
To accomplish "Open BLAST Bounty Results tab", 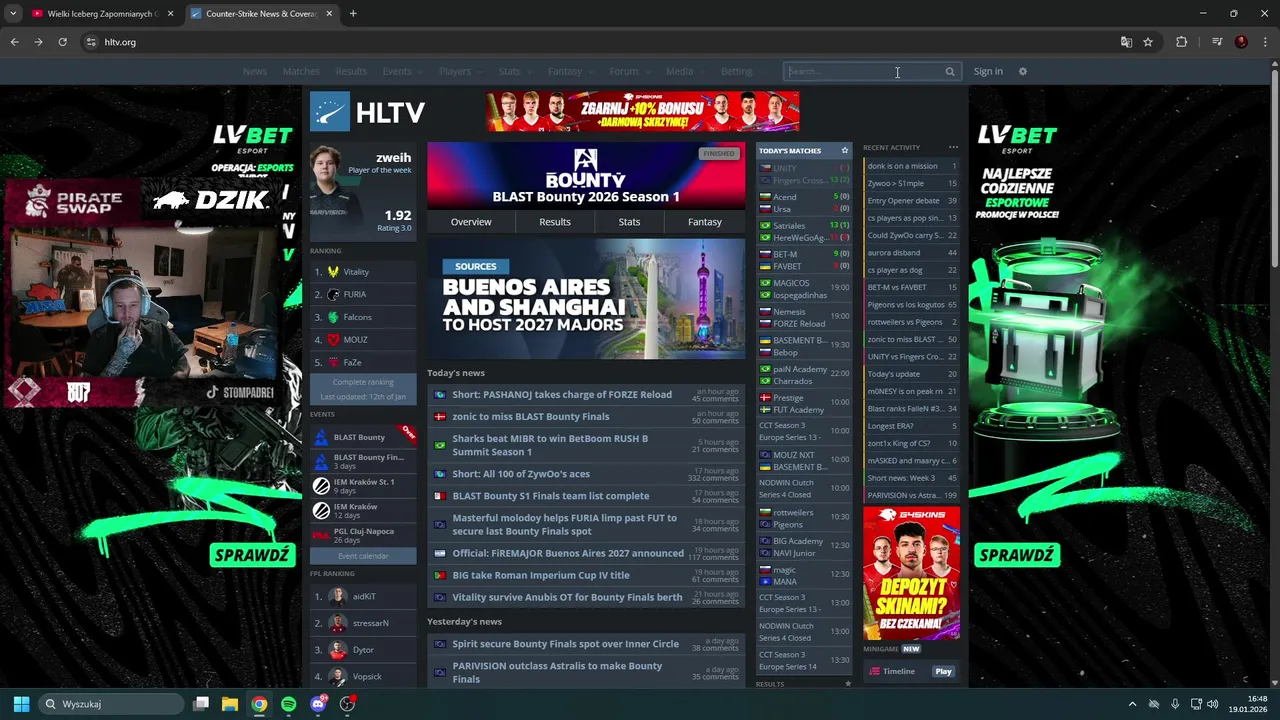I will tap(555, 222).
